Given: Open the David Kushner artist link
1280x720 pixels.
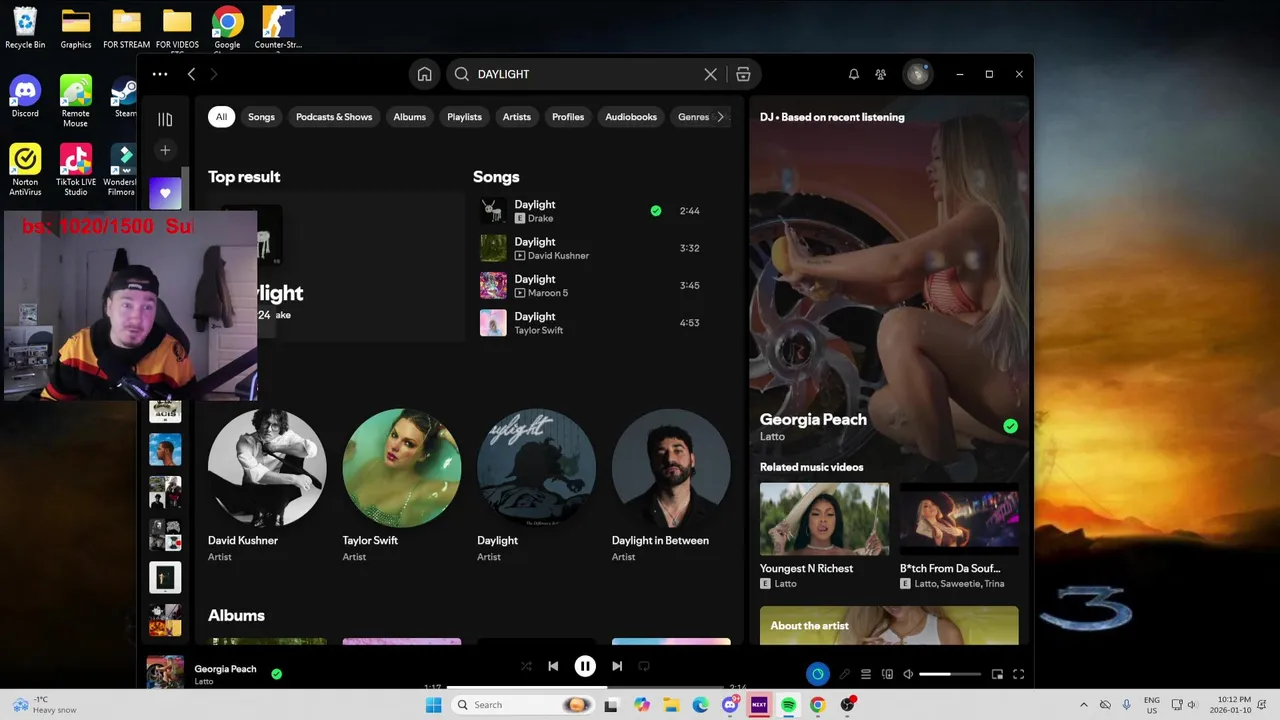Looking at the screenshot, I should (558, 255).
